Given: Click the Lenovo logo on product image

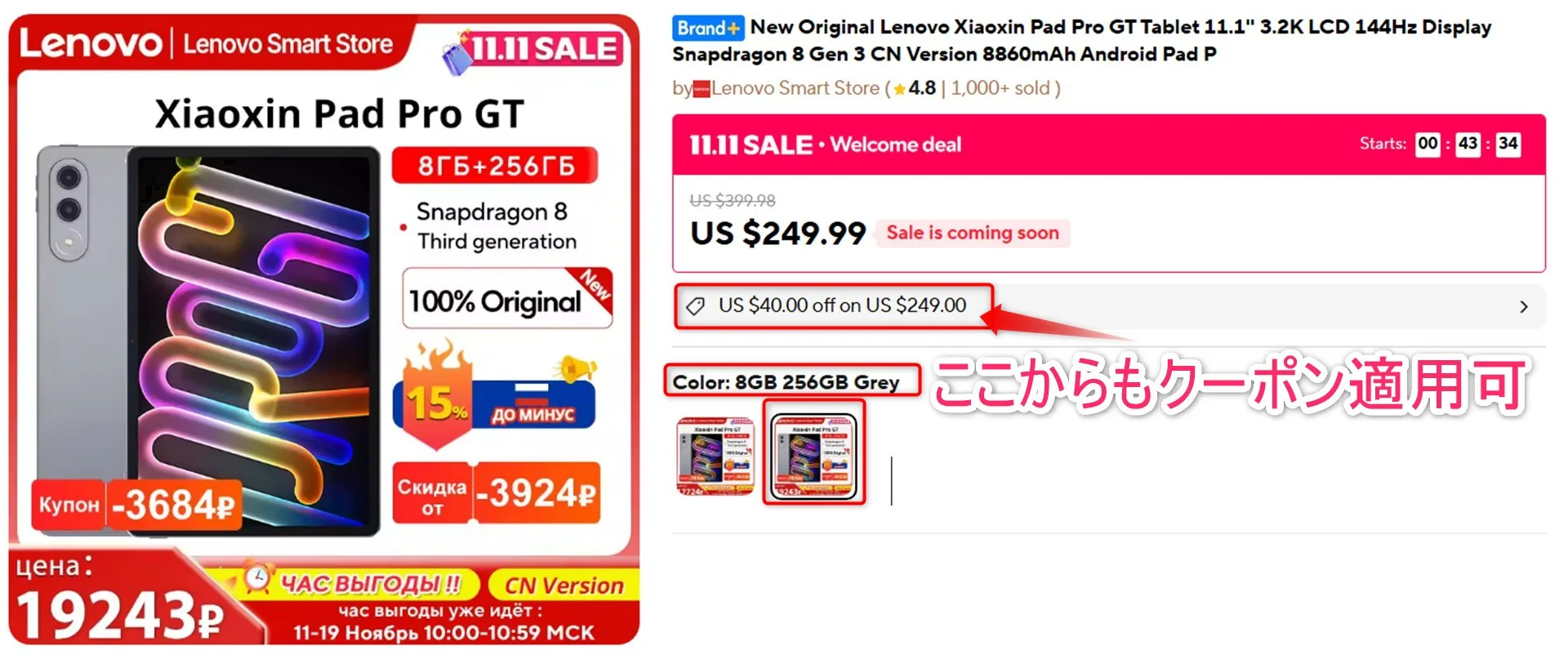Looking at the screenshot, I should (x=91, y=43).
